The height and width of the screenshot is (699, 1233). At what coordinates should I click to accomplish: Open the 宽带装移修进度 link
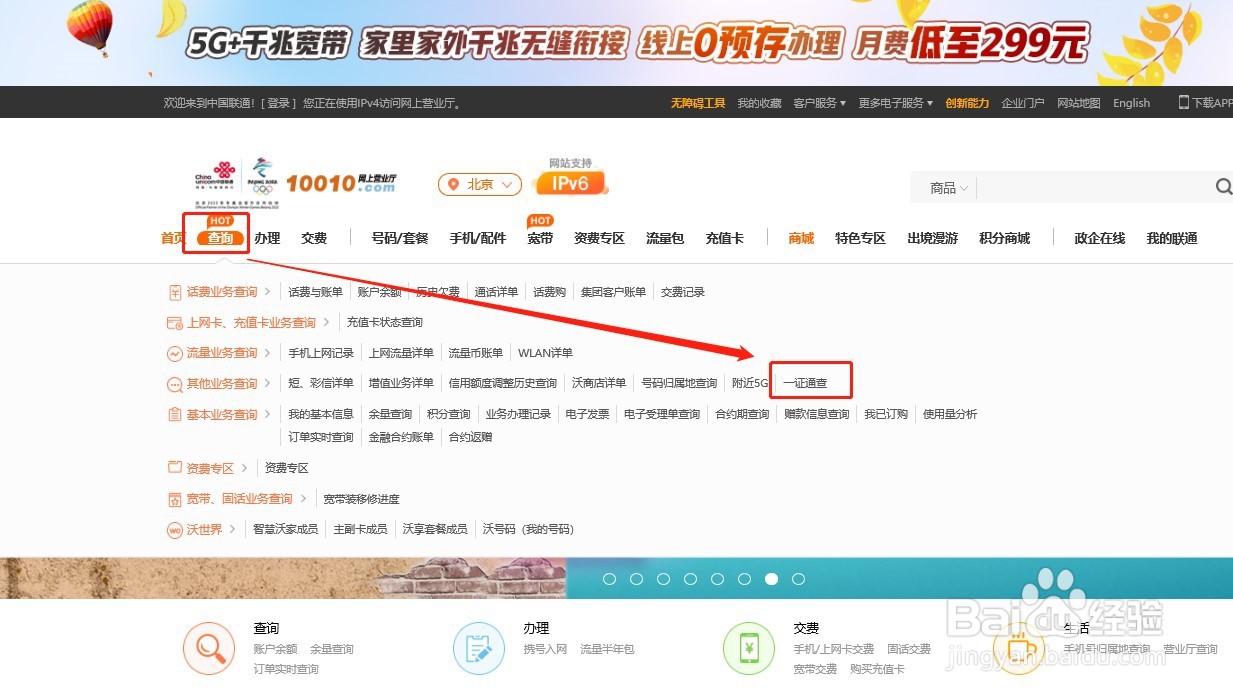coord(361,499)
